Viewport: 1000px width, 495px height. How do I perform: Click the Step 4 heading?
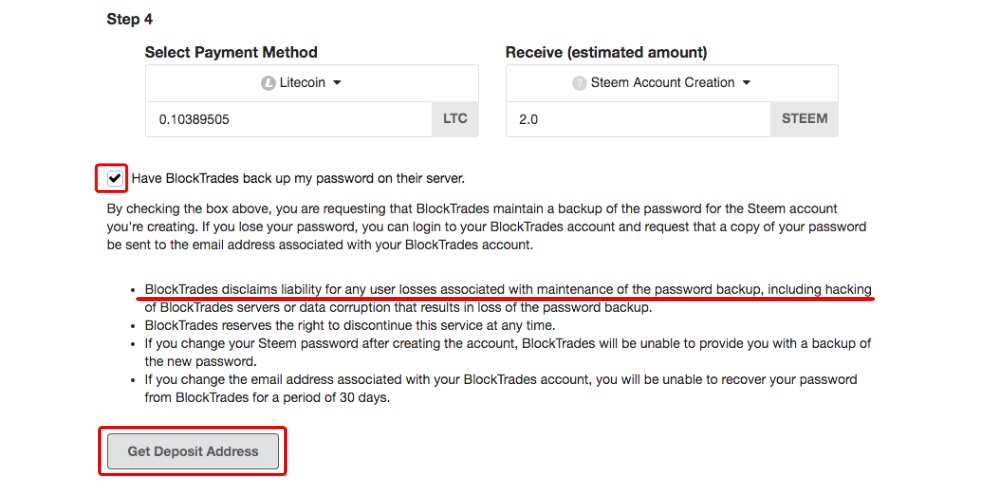tap(129, 19)
